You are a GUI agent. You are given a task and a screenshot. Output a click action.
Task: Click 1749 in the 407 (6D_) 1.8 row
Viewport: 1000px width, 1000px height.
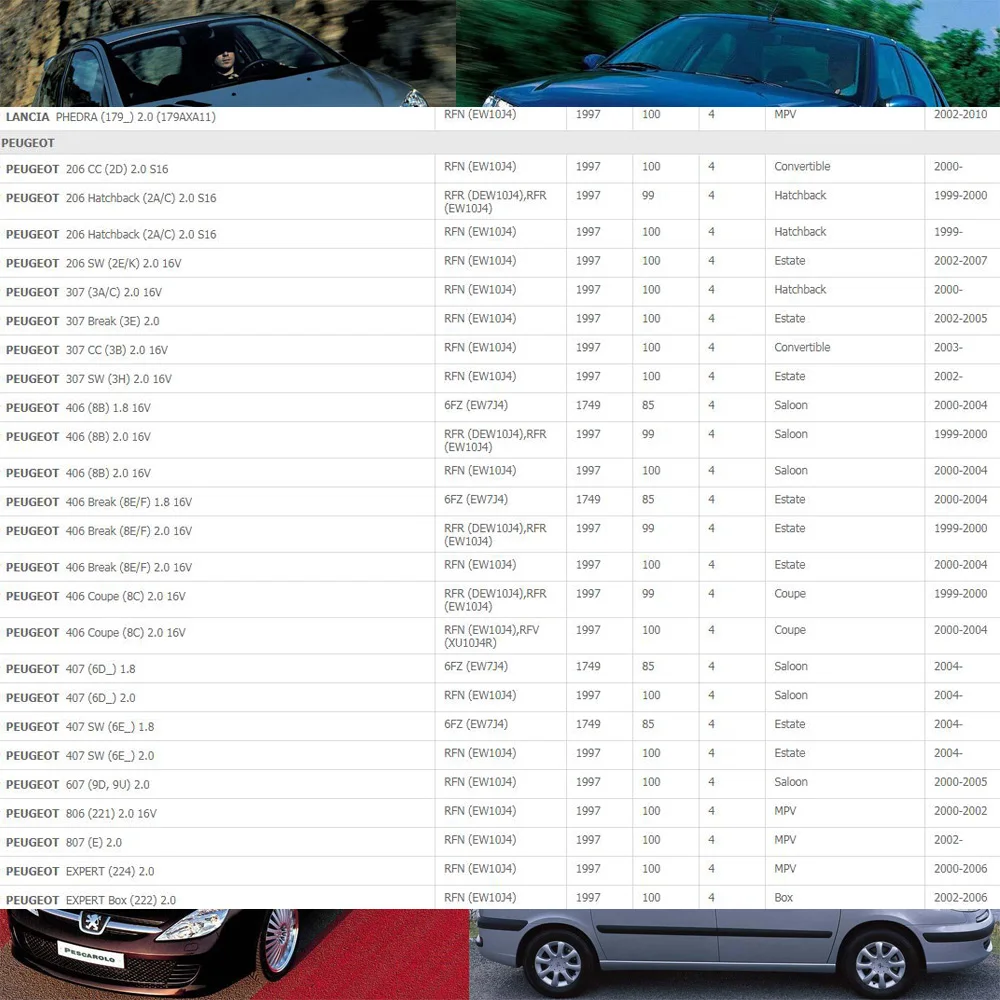click(x=588, y=666)
